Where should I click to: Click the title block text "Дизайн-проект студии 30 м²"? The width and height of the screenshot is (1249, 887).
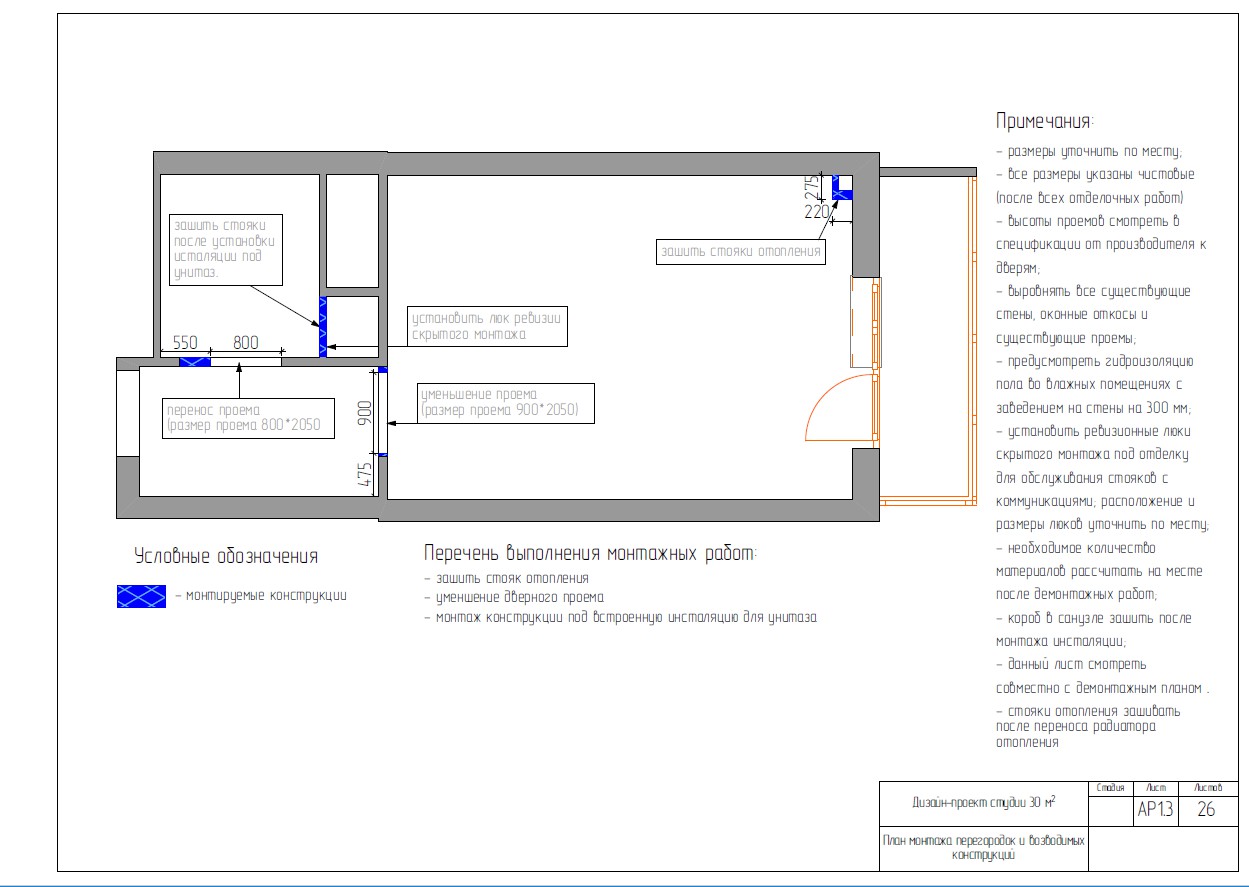coord(984,802)
